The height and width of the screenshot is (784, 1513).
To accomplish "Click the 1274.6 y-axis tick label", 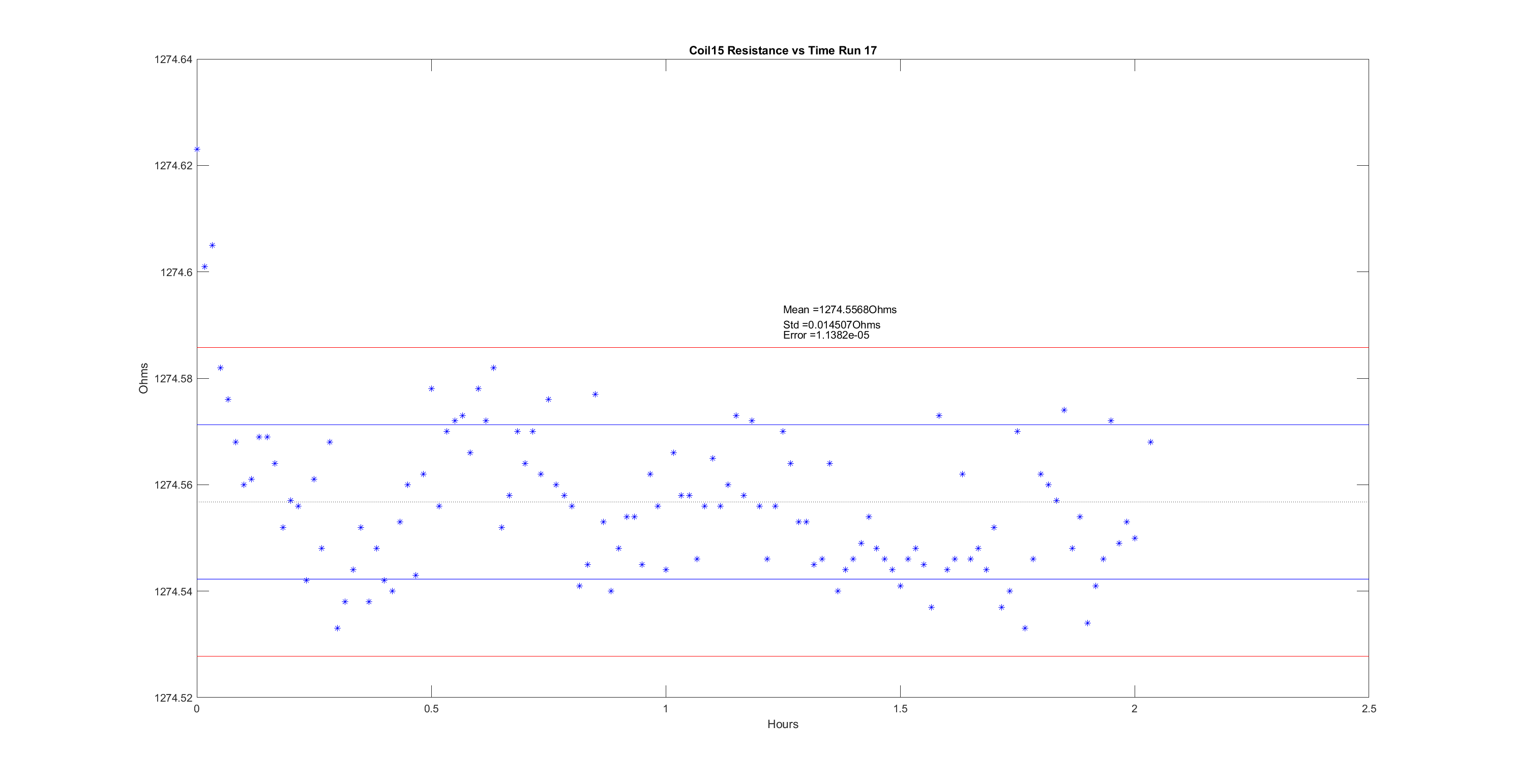I will [x=176, y=272].
